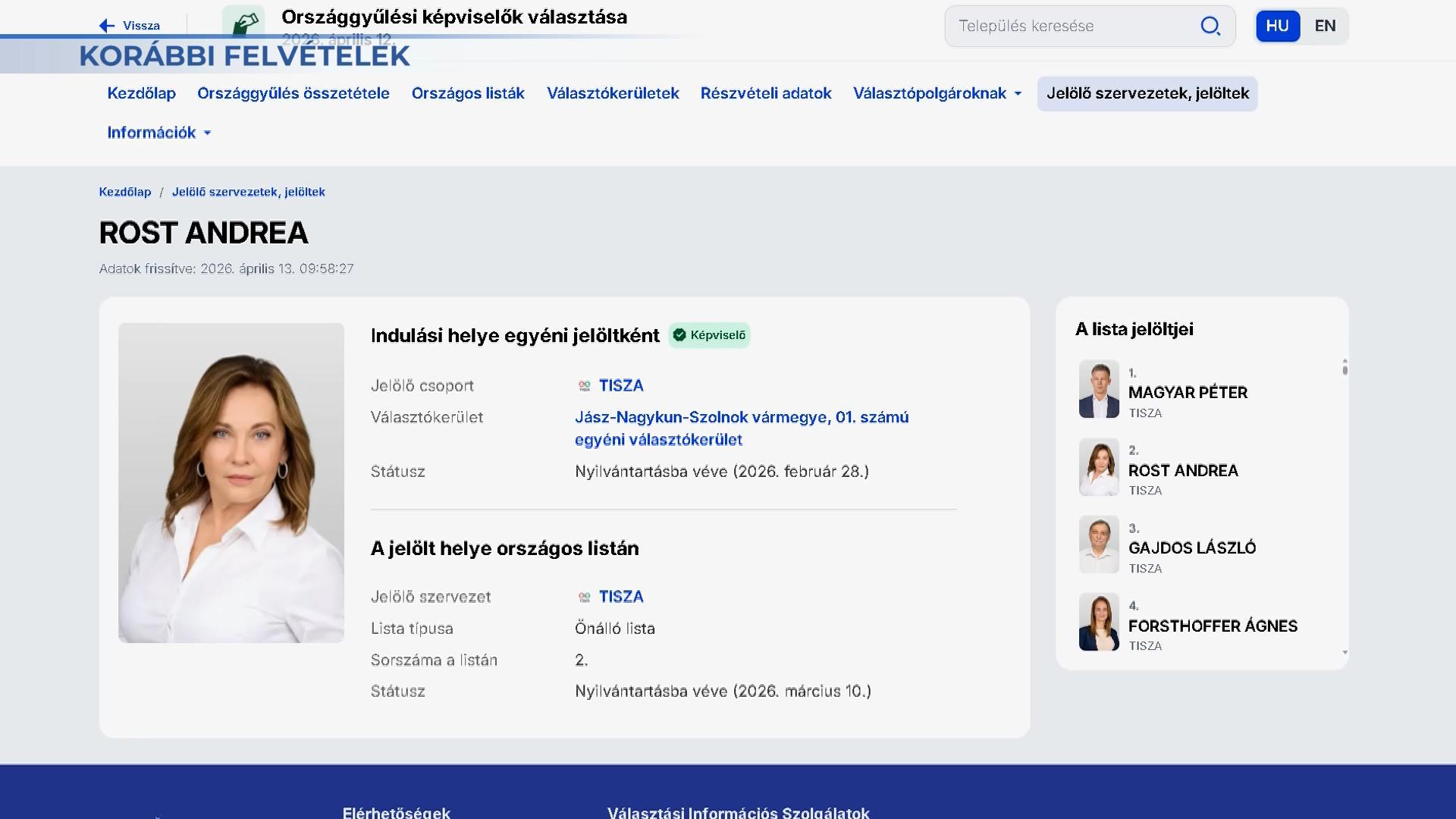Click Gajdos László's thumbnail photo
Image resolution: width=1456 pixels, height=819 pixels.
point(1099,544)
